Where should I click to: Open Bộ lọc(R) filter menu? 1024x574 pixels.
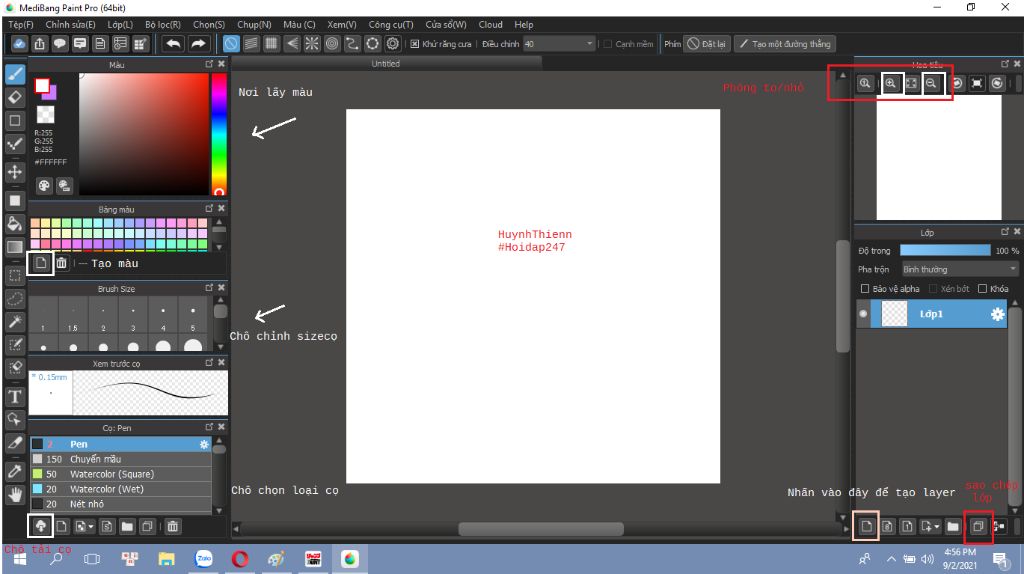pos(163,24)
